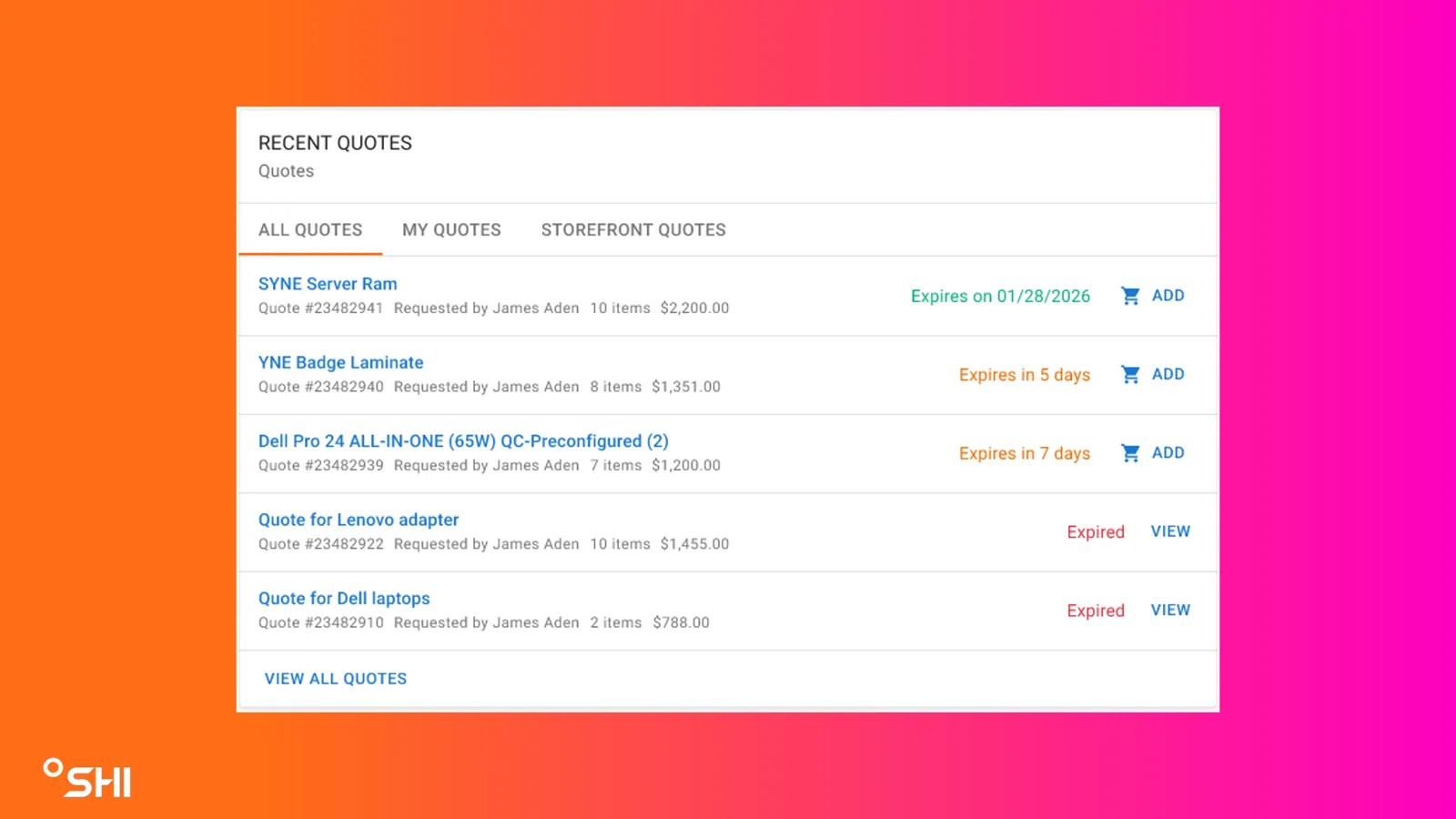Click the '2 items' text
1456x819 pixels.
point(615,622)
